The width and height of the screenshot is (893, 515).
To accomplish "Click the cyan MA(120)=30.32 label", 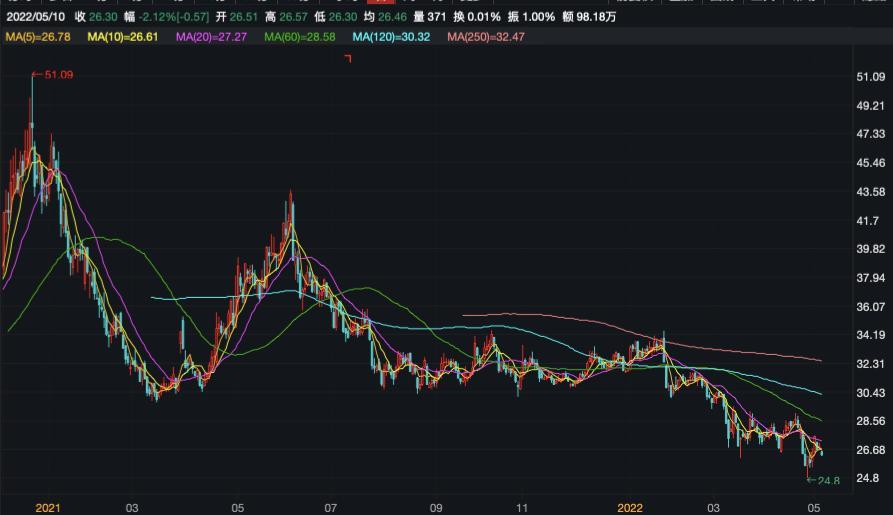I will click(x=391, y=37).
